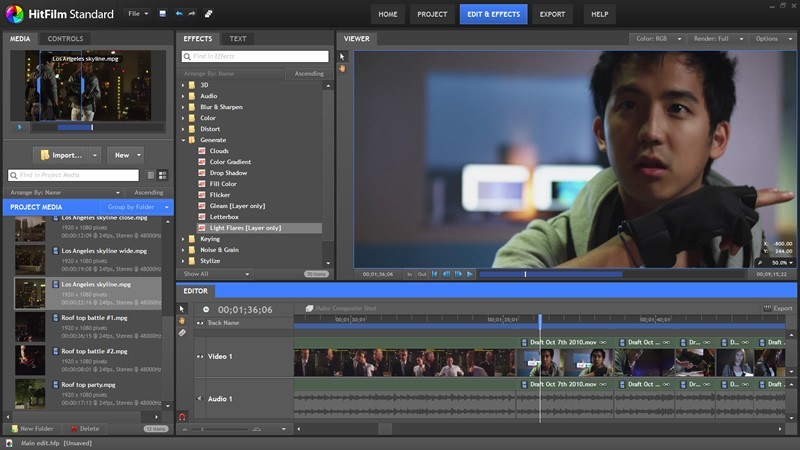The height and width of the screenshot is (450, 800).
Task: Open the Controls tab
Action: [x=66, y=39]
